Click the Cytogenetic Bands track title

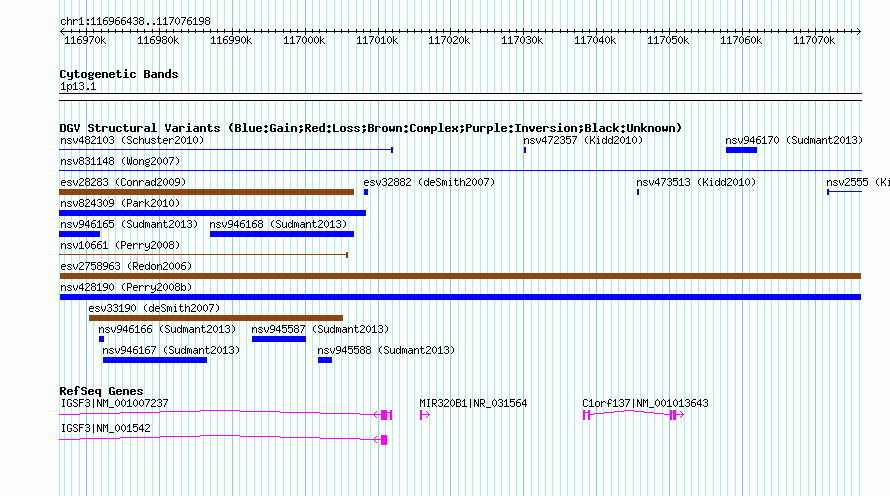(x=119, y=74)
